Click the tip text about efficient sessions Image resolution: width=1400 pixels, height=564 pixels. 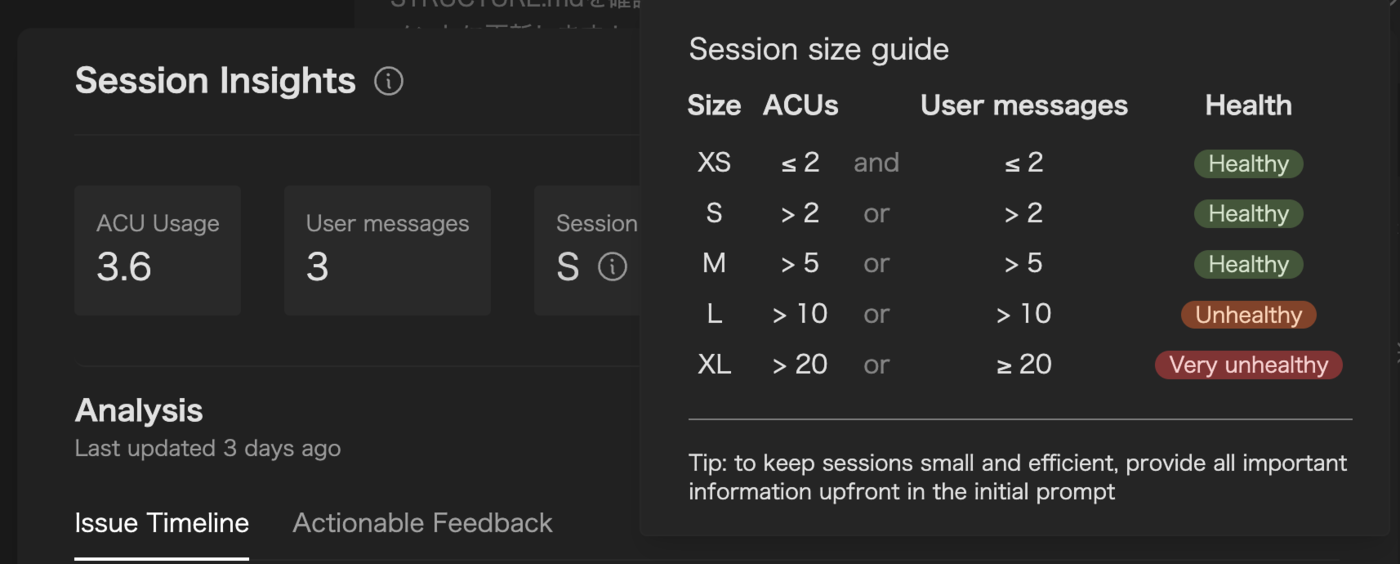(1017, 477)
